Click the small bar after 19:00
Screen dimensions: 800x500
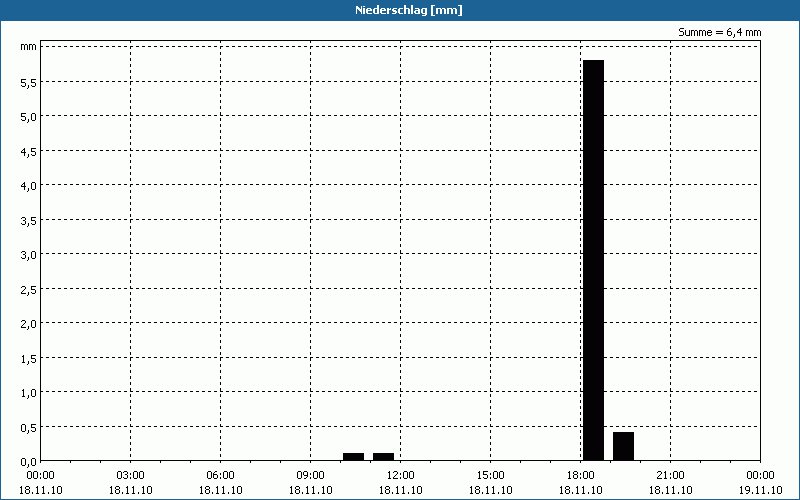(623, 446)
